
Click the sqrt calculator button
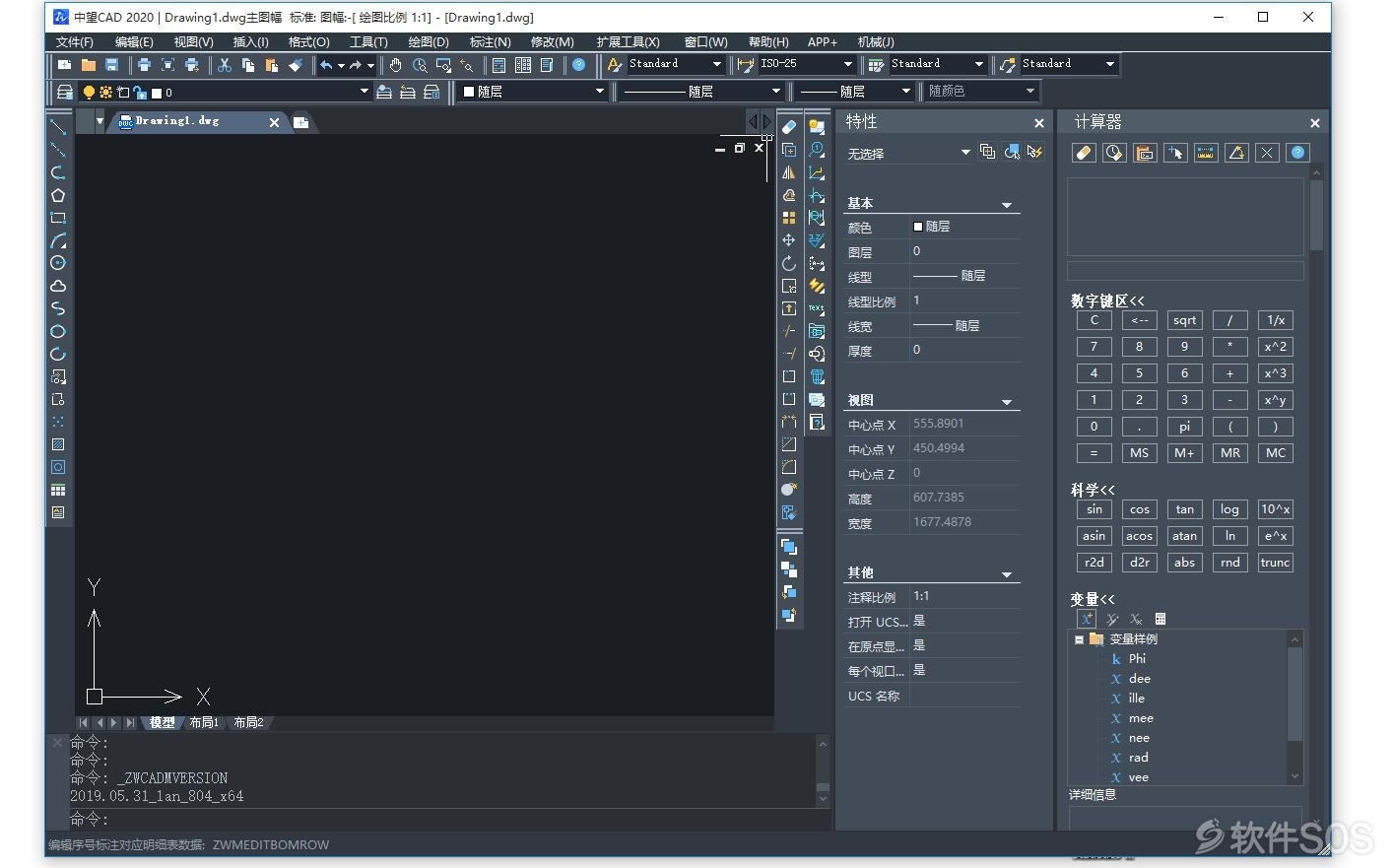pos(1185,320)
